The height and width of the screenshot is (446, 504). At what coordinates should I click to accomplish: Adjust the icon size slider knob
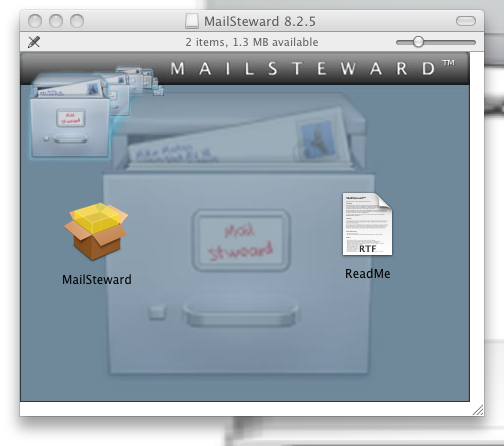pyautogui.click(x=418, y=42)
